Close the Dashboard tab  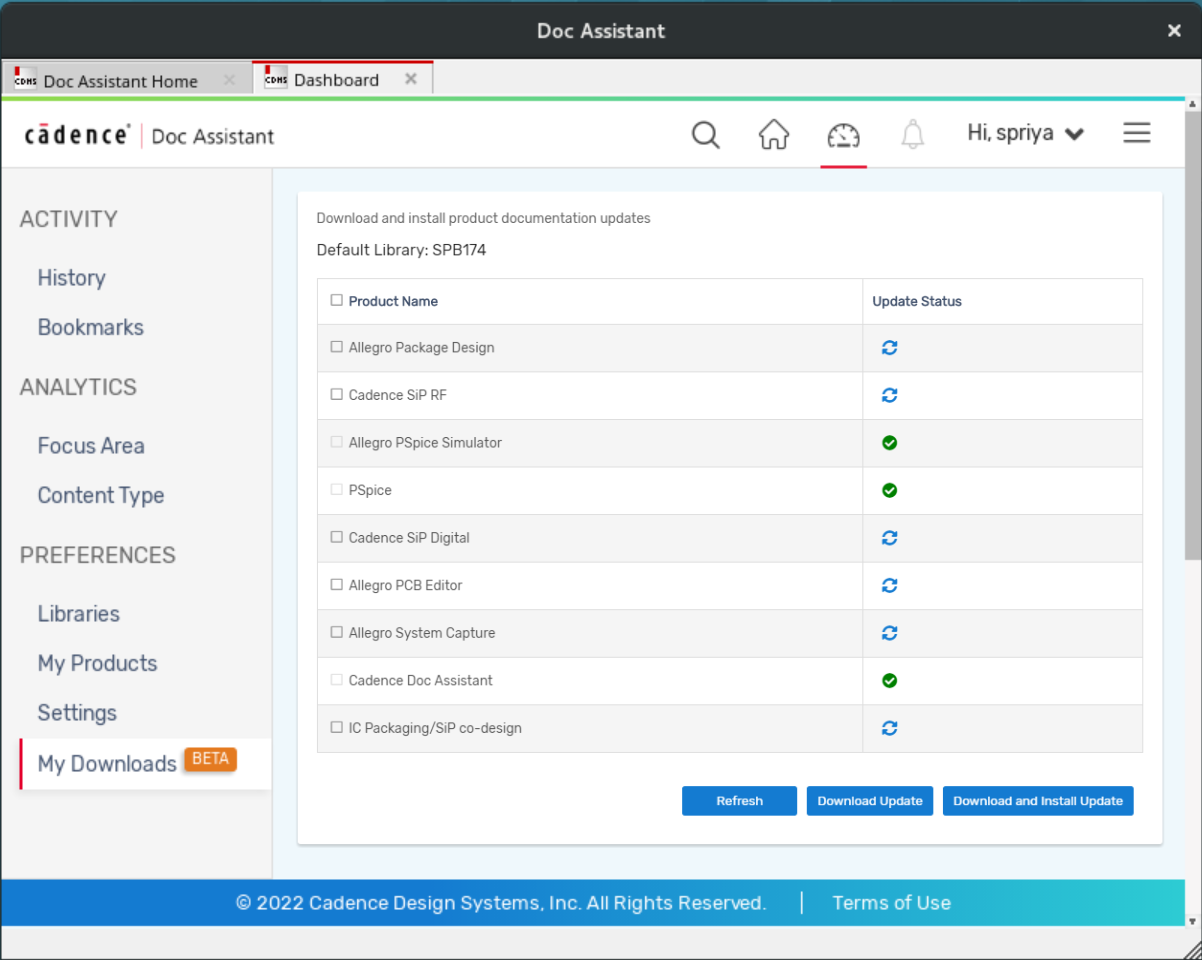(410, 79)
